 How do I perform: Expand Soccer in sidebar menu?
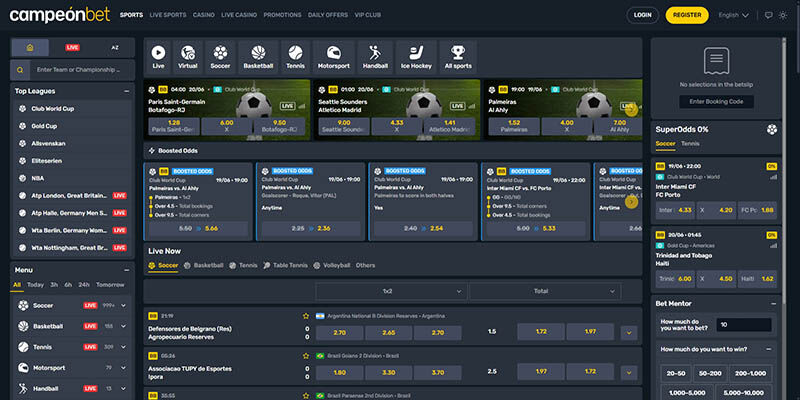tap(123, 306)
